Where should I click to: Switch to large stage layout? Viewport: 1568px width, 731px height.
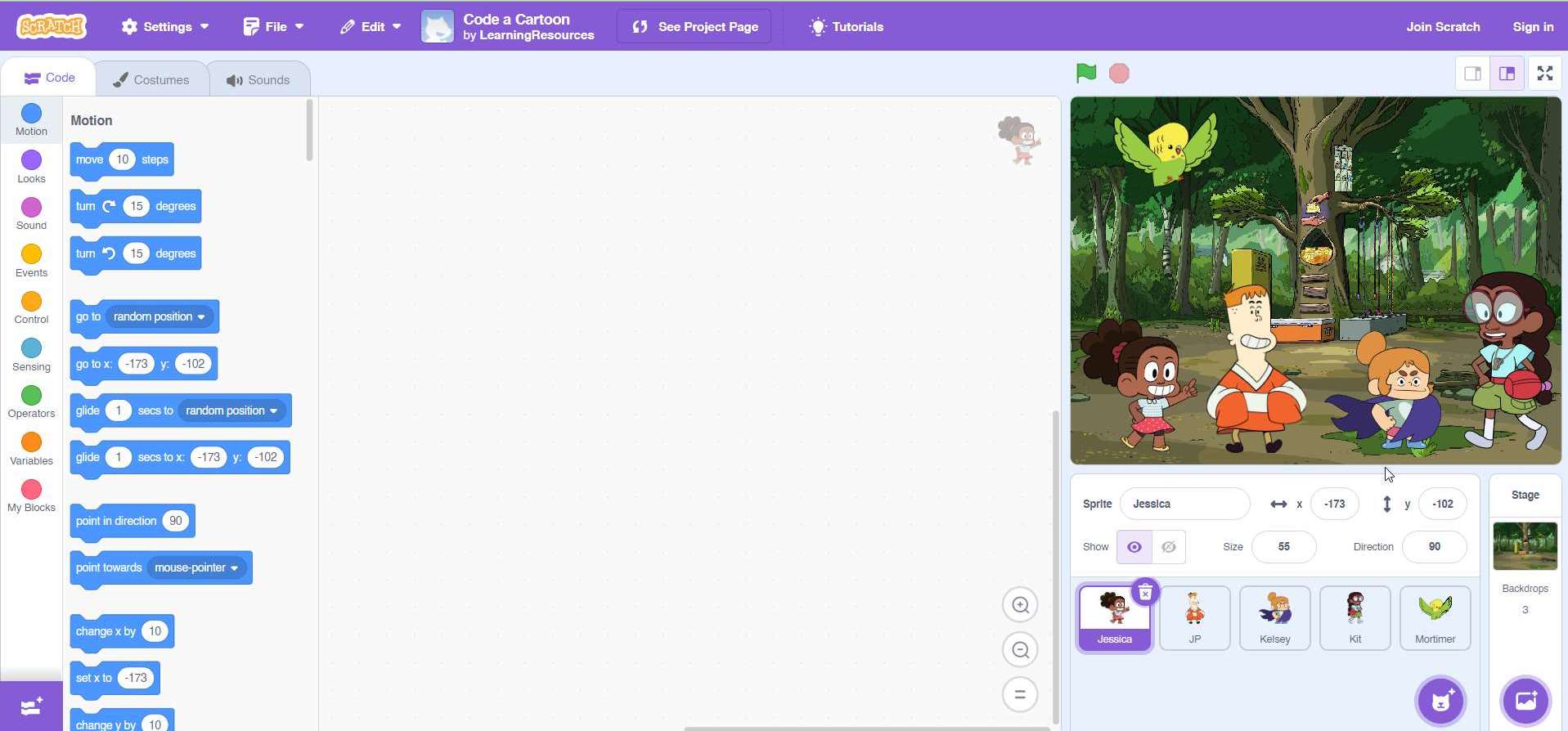pyautogui.click(x=1507, y=74)
